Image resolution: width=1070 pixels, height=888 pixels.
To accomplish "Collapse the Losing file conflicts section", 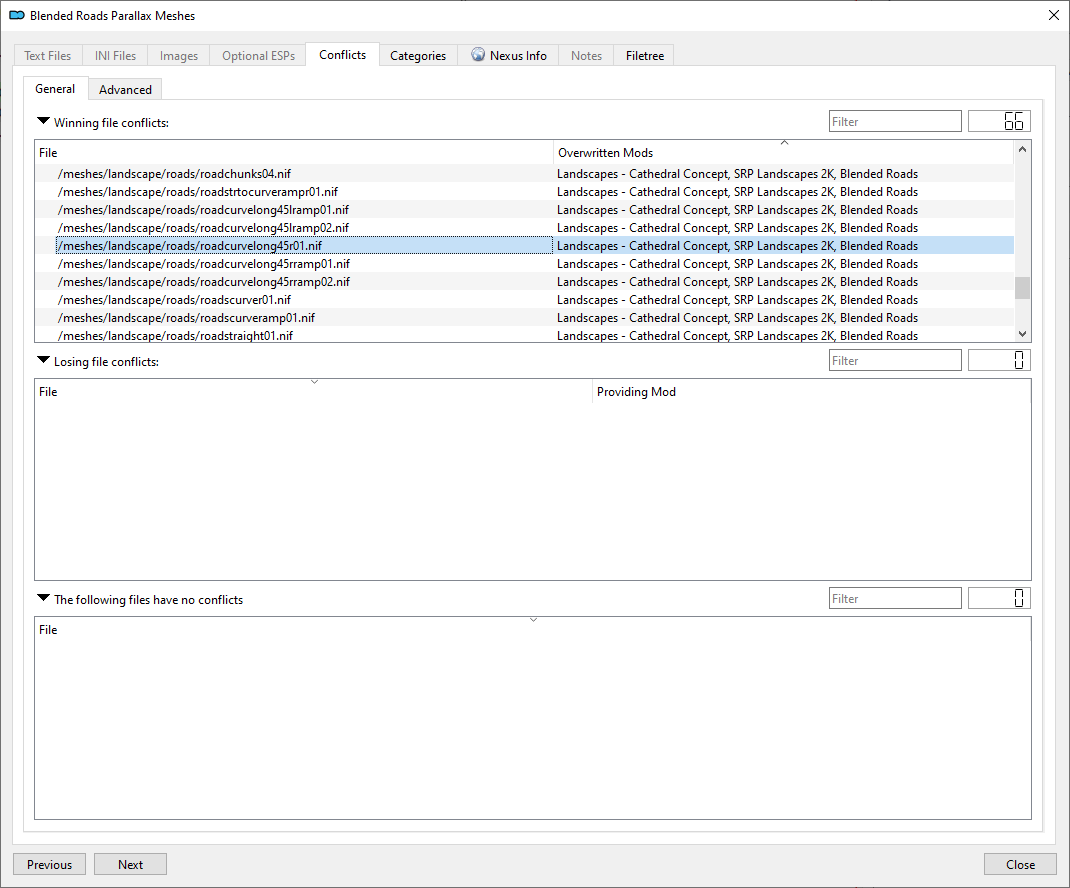I will coord(43,360).
